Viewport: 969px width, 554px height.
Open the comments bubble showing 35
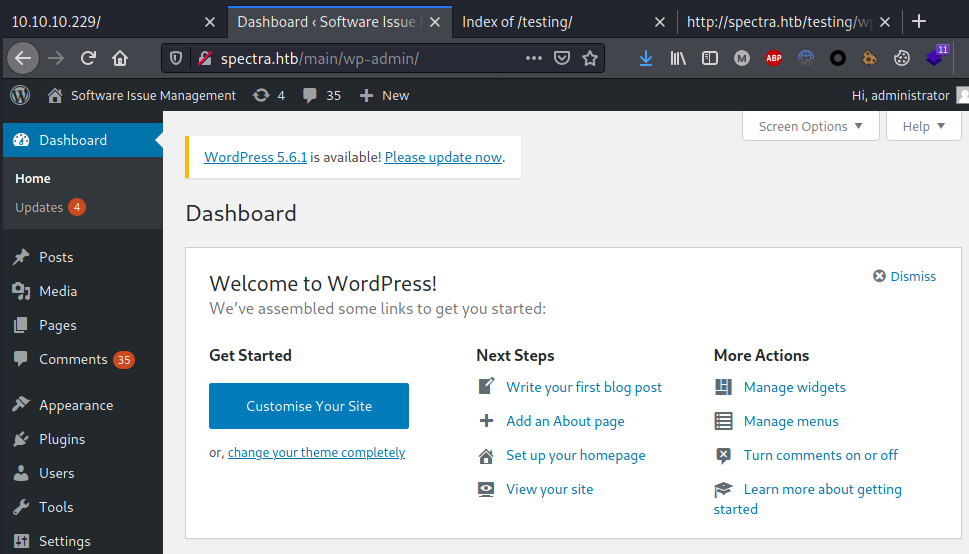pyautogui.click(x=322, y=95)
